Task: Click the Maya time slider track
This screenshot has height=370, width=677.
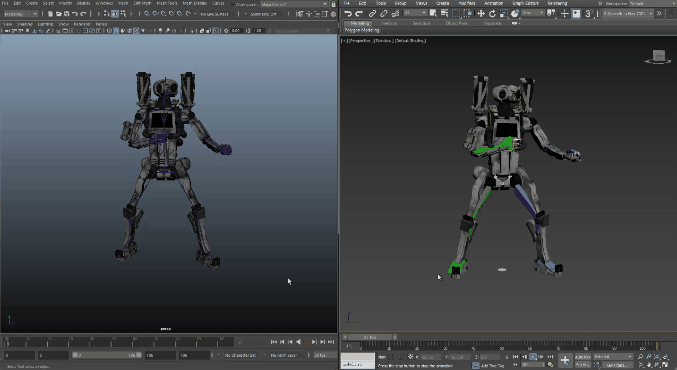Action: 119,342
